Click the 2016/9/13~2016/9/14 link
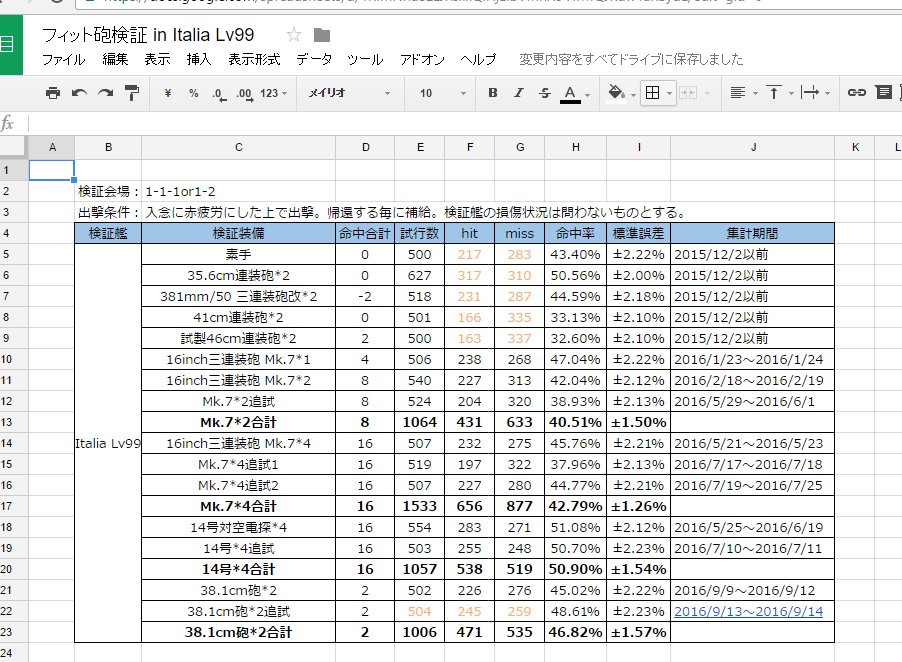Screen dimensions: 902x662 748,611
